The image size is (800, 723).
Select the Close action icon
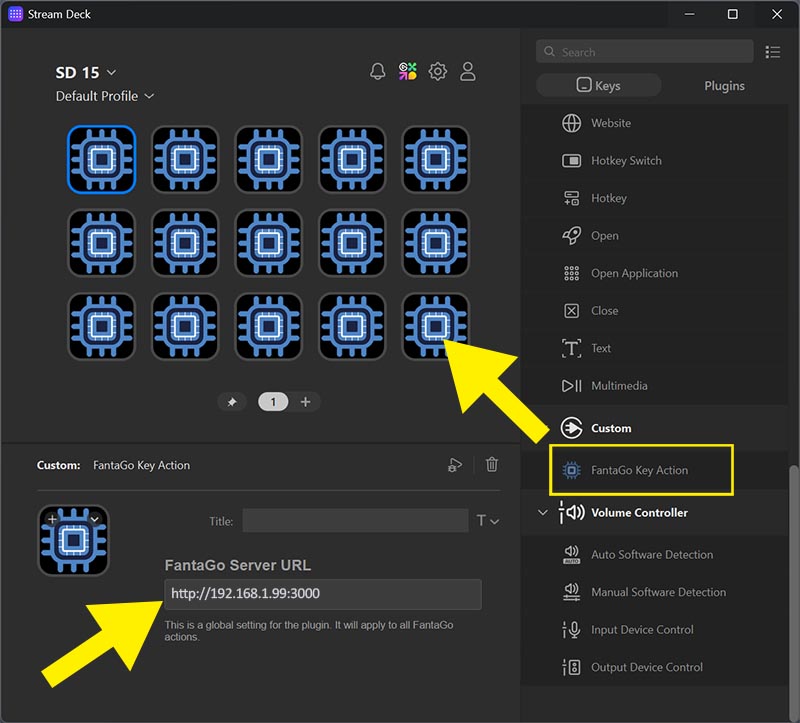[571, 311]
